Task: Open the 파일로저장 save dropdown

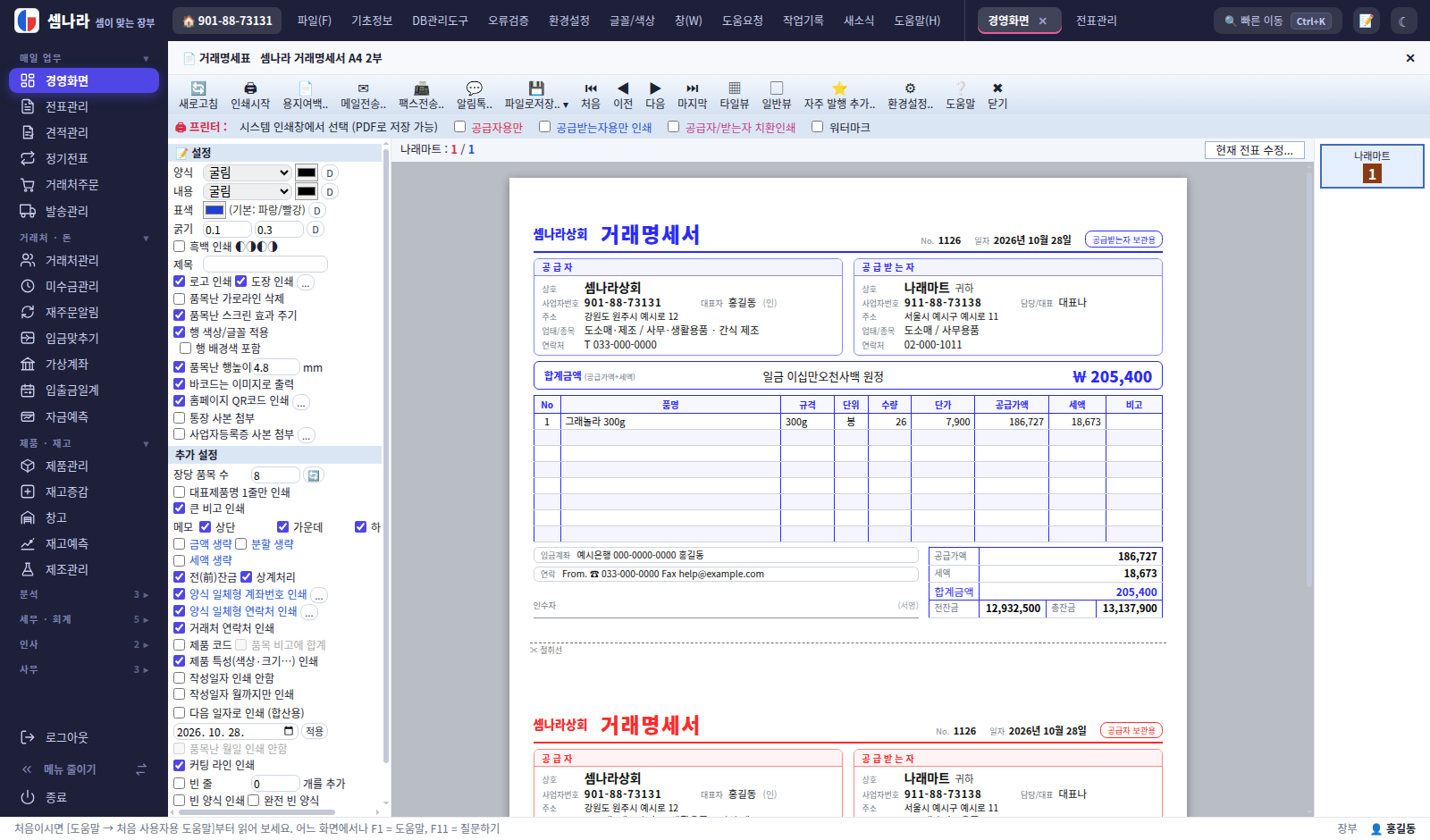Action: [x=536, y=95]
